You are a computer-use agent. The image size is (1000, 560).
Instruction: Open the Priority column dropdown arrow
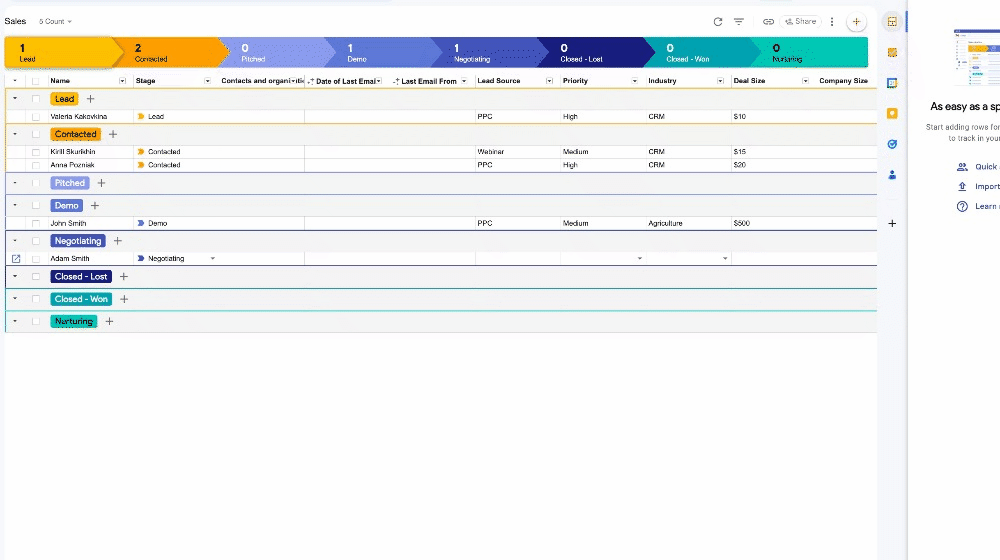click(x=635, y=81)
